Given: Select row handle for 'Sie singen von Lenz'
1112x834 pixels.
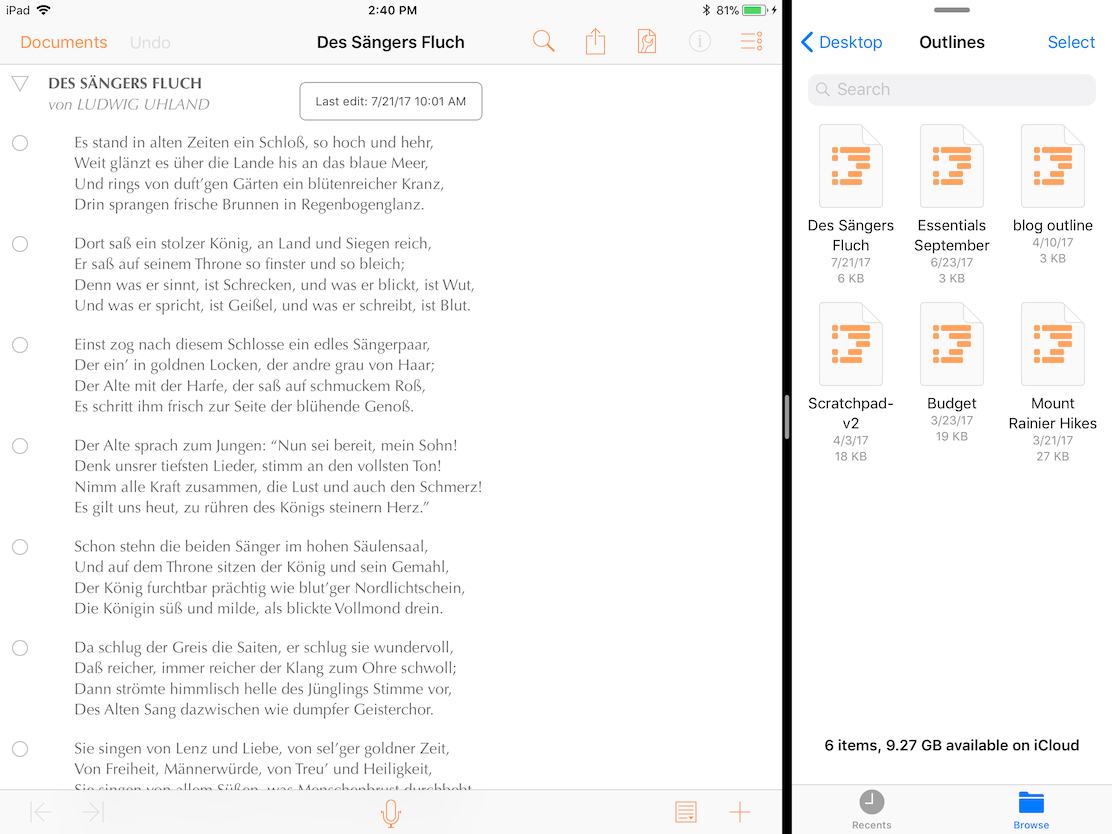Looking at the screenshot, I should coord(20,749).
